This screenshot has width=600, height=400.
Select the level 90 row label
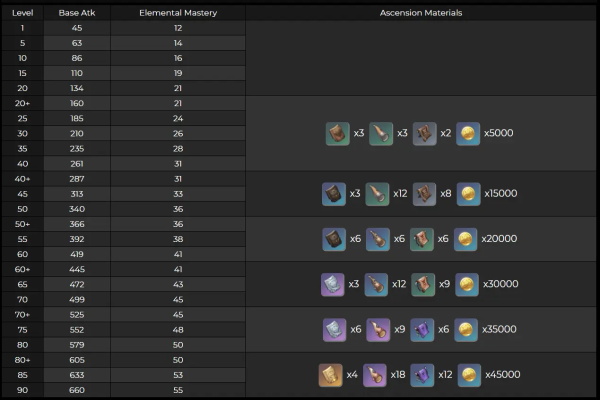pyautogui.click(x=23, y=390)
